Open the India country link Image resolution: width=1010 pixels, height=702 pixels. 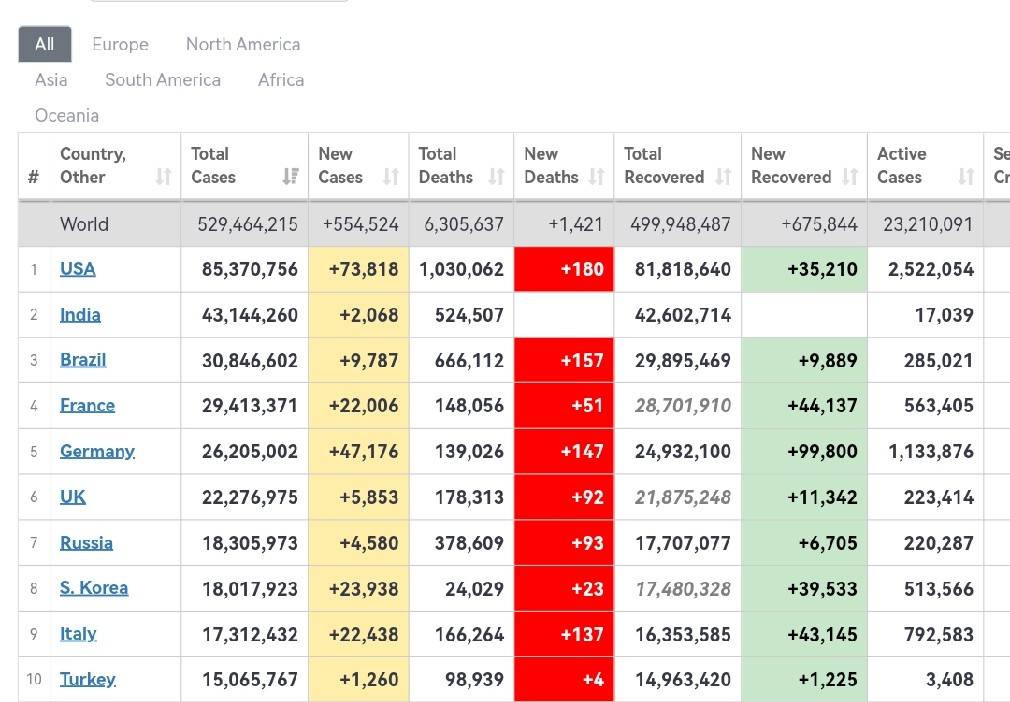[x=80, y=315]
